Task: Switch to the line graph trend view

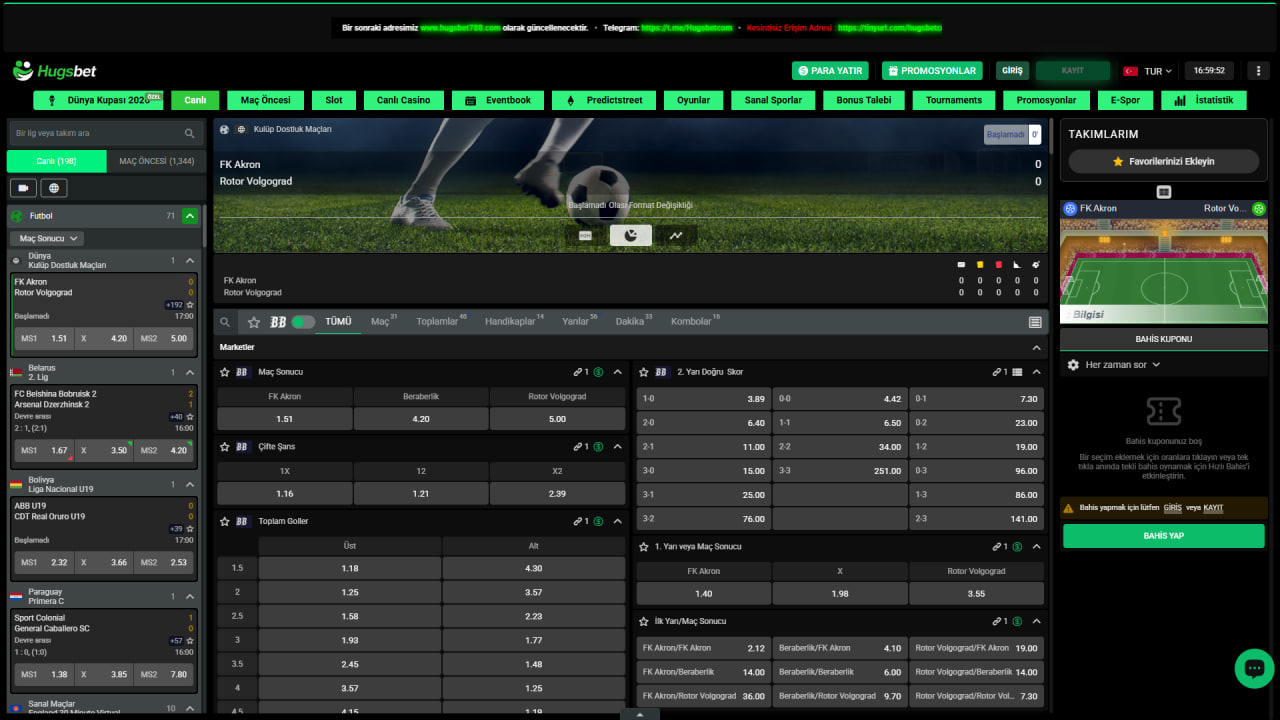Action: coord(677,235)
